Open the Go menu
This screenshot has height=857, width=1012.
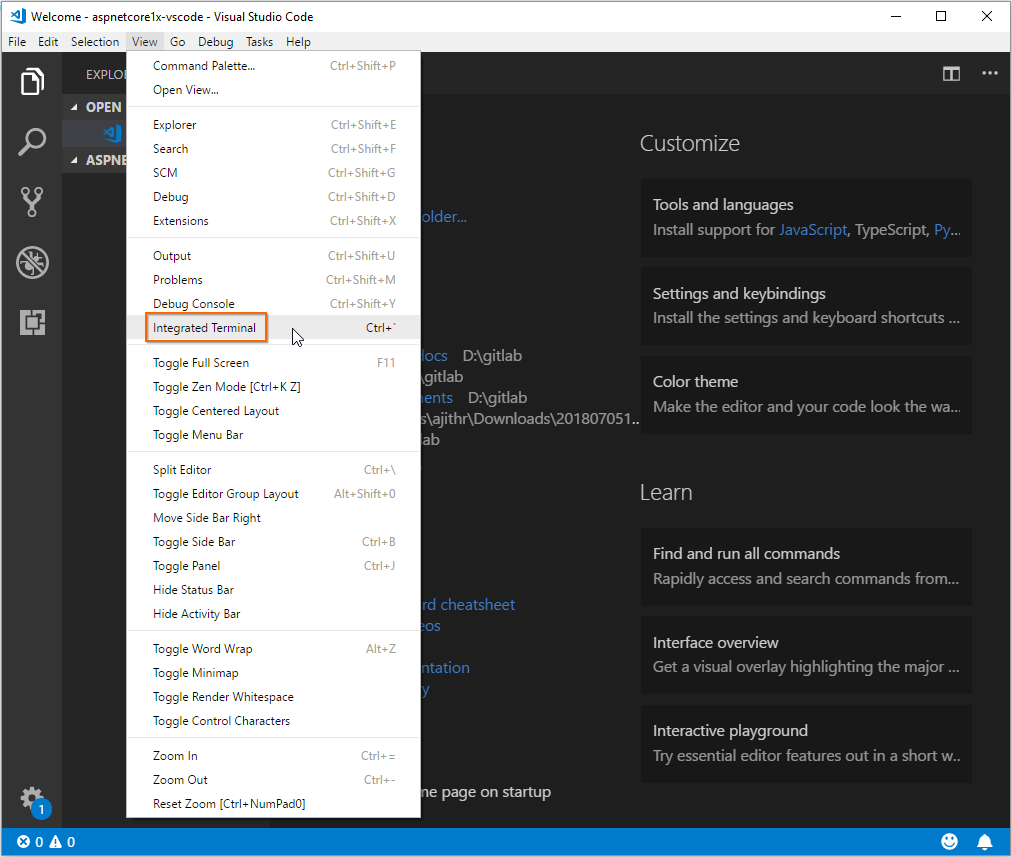coord(177,42)
